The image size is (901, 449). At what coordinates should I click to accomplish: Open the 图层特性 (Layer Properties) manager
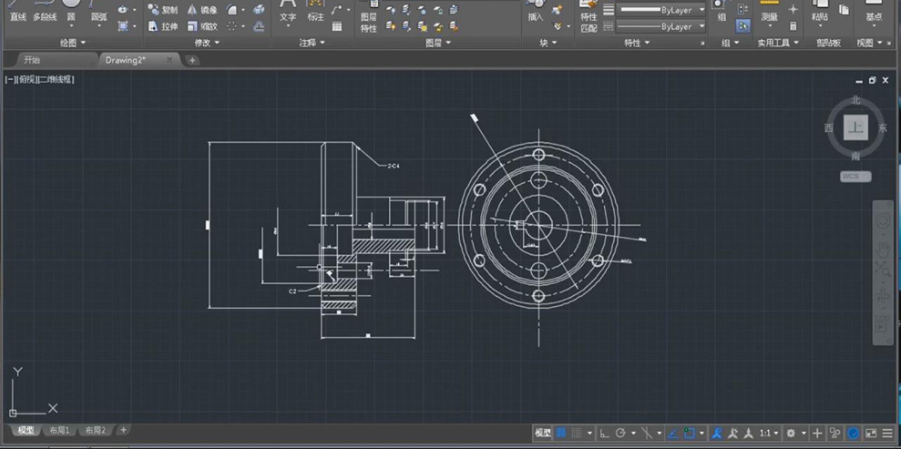(369, 17)
